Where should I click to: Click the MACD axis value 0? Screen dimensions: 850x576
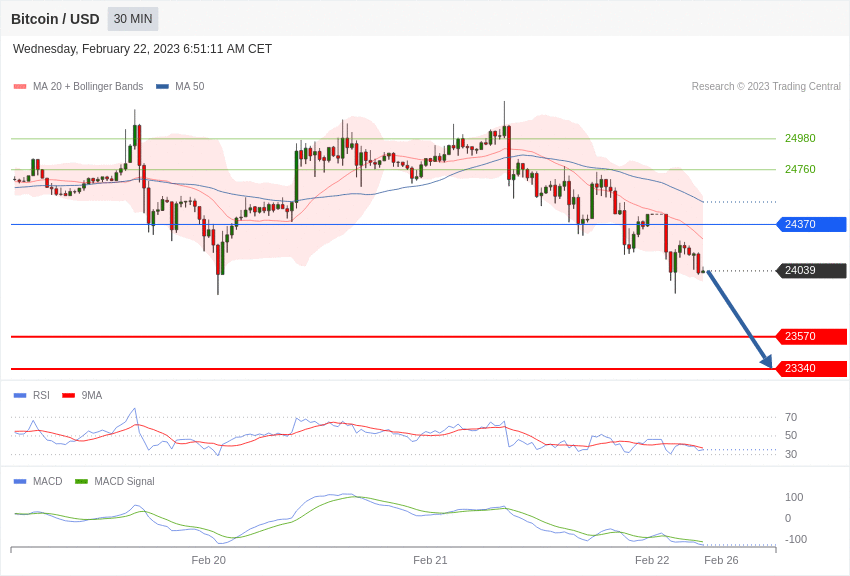(x=788, y=518)
